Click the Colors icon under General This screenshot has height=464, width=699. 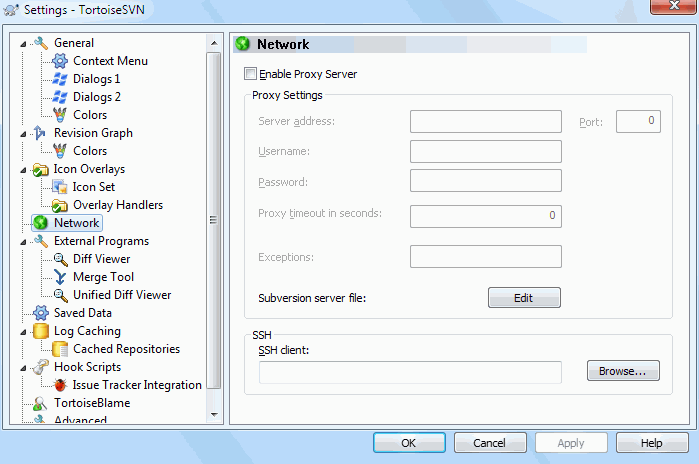[60, 115]
